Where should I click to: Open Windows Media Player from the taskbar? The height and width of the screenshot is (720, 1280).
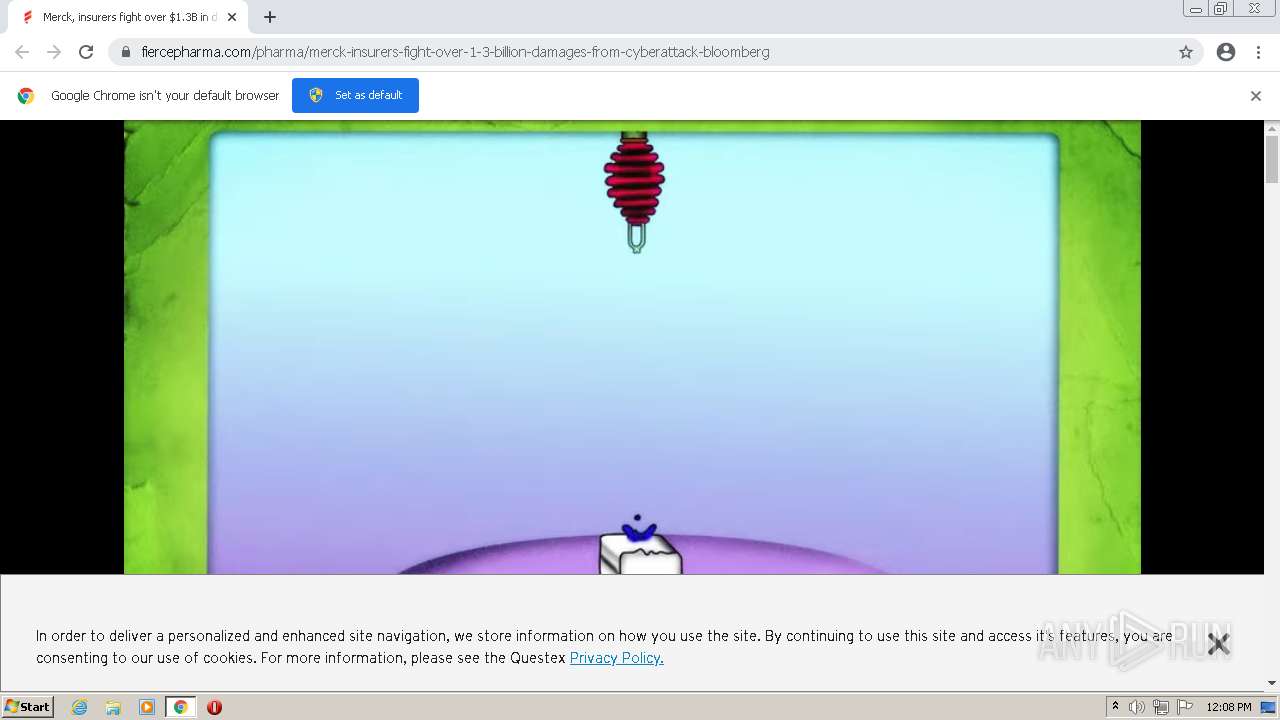tap(147, 707)
